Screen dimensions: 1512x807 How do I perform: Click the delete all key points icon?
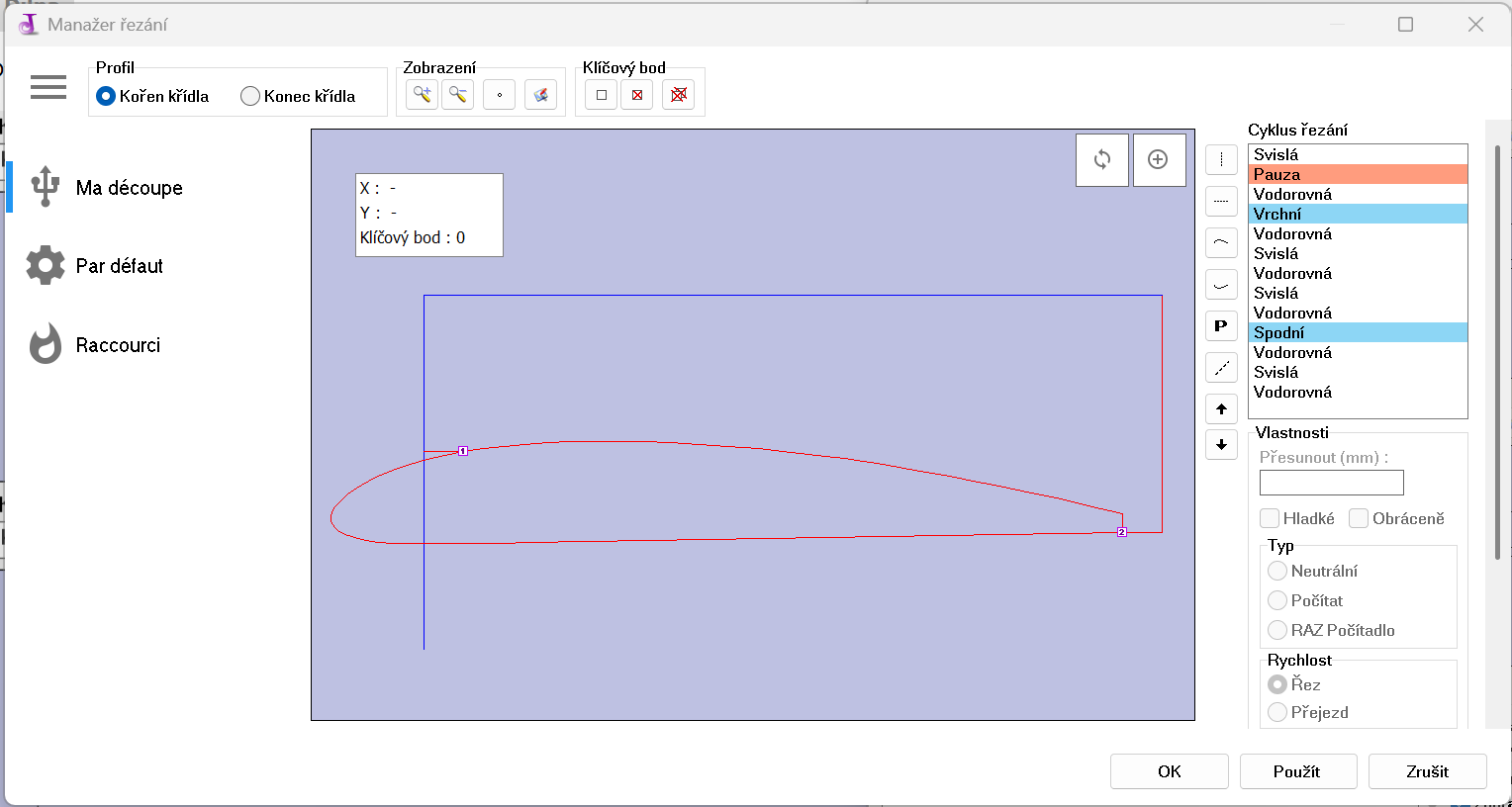[678, 95]
